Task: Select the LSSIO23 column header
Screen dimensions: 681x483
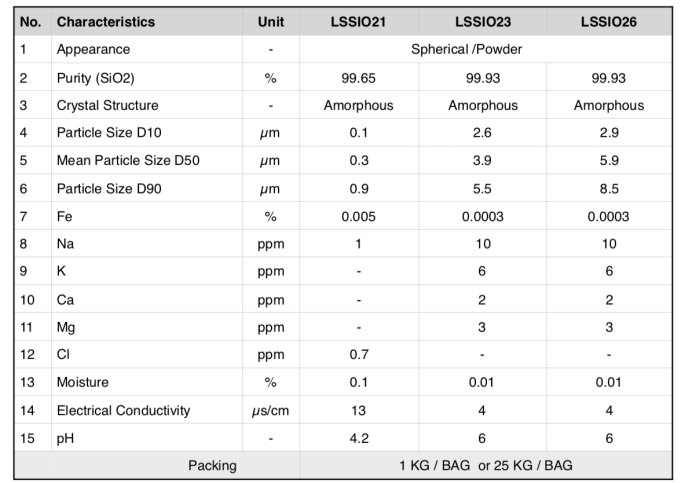Action: pos(482,21)
